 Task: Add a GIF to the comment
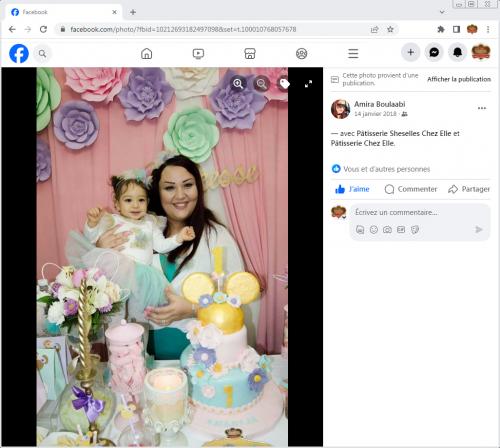401,229
